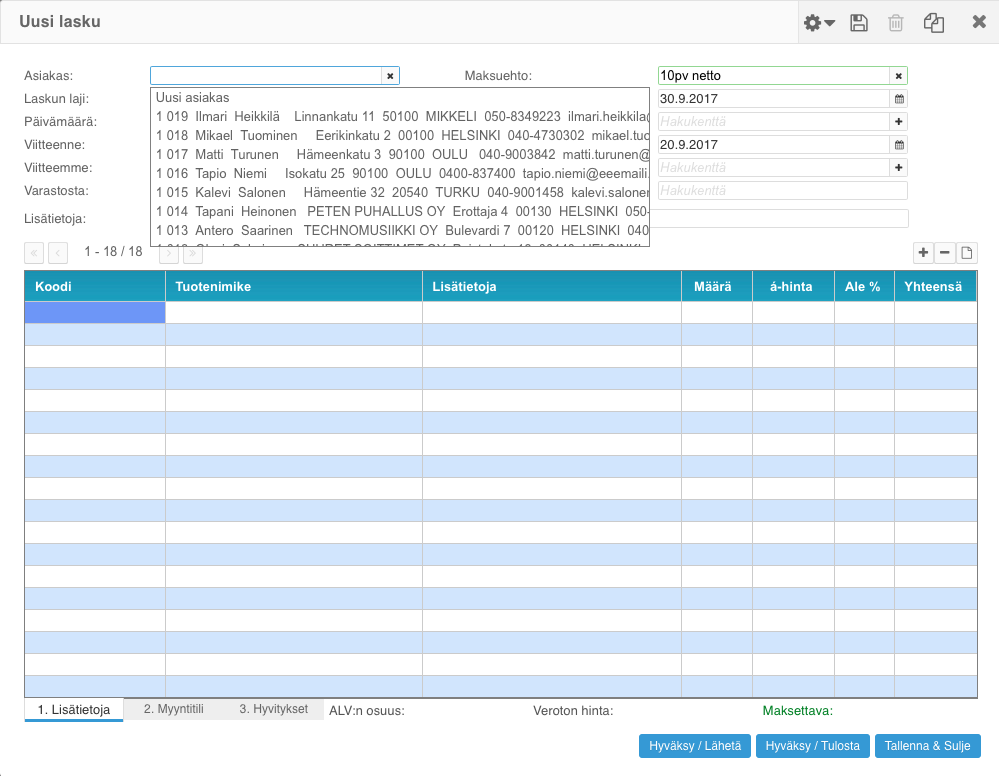
Task: Click date field showing 20.9.2017
Action: (x=773, y=145)
